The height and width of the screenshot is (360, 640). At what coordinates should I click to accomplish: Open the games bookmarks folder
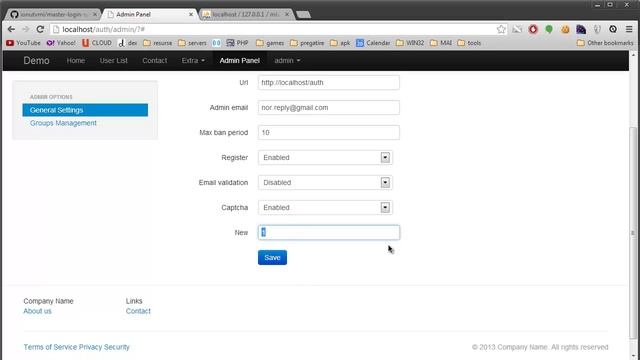pos(270,43)
